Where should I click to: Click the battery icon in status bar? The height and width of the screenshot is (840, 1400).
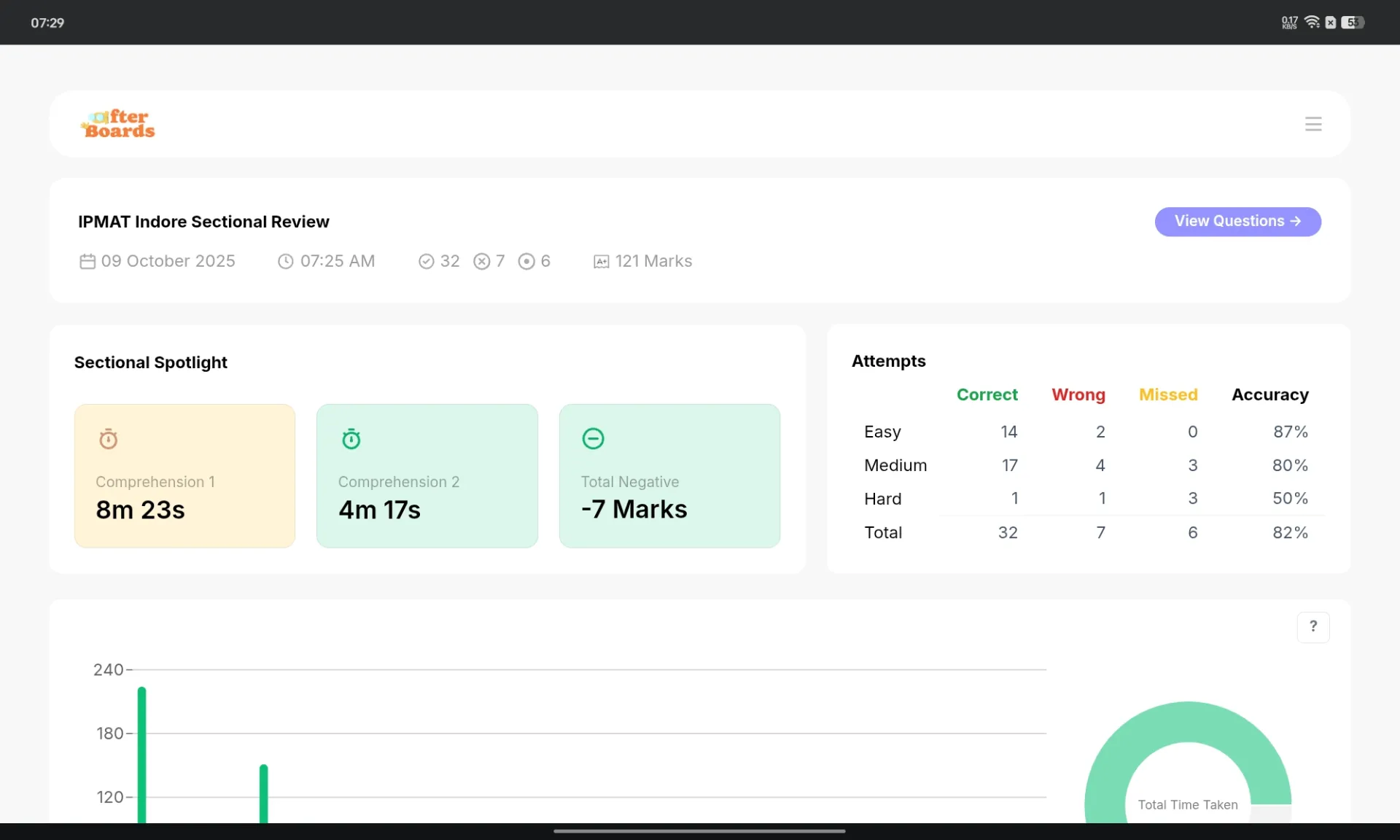(1353, 22)
